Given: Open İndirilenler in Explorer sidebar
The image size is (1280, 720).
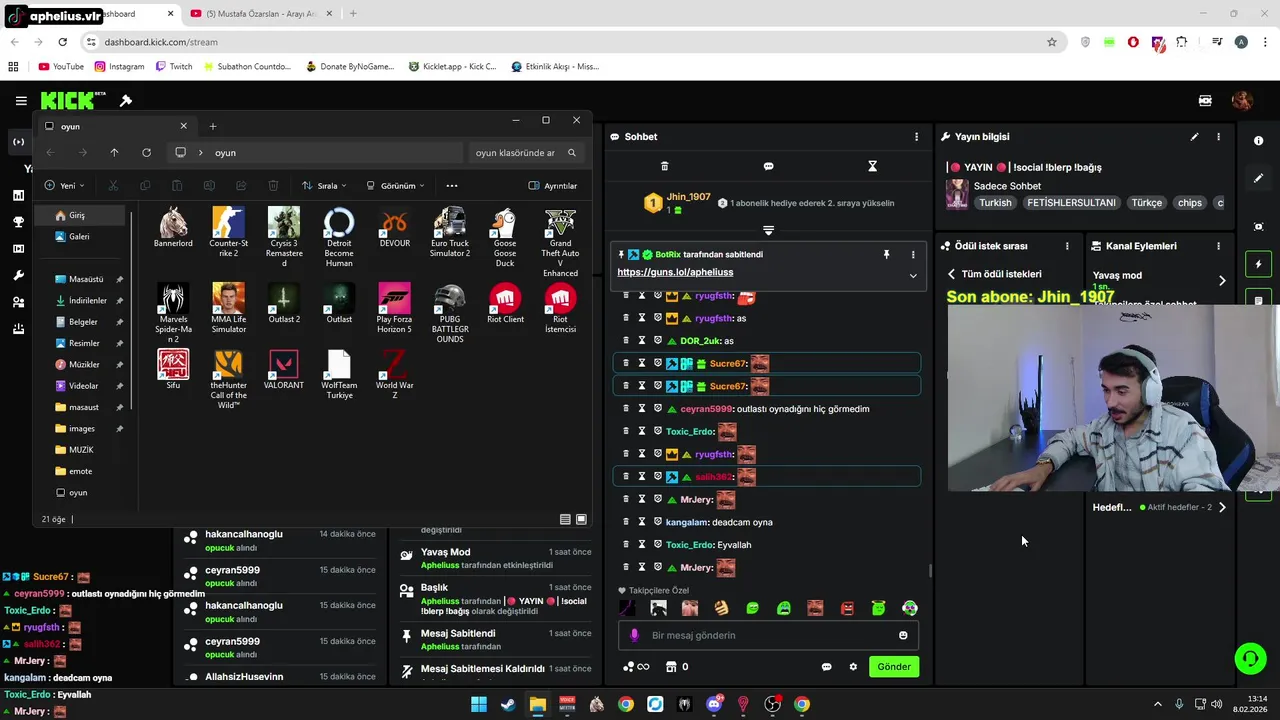Looking at the screenshot, I should (x=88, y=301).
